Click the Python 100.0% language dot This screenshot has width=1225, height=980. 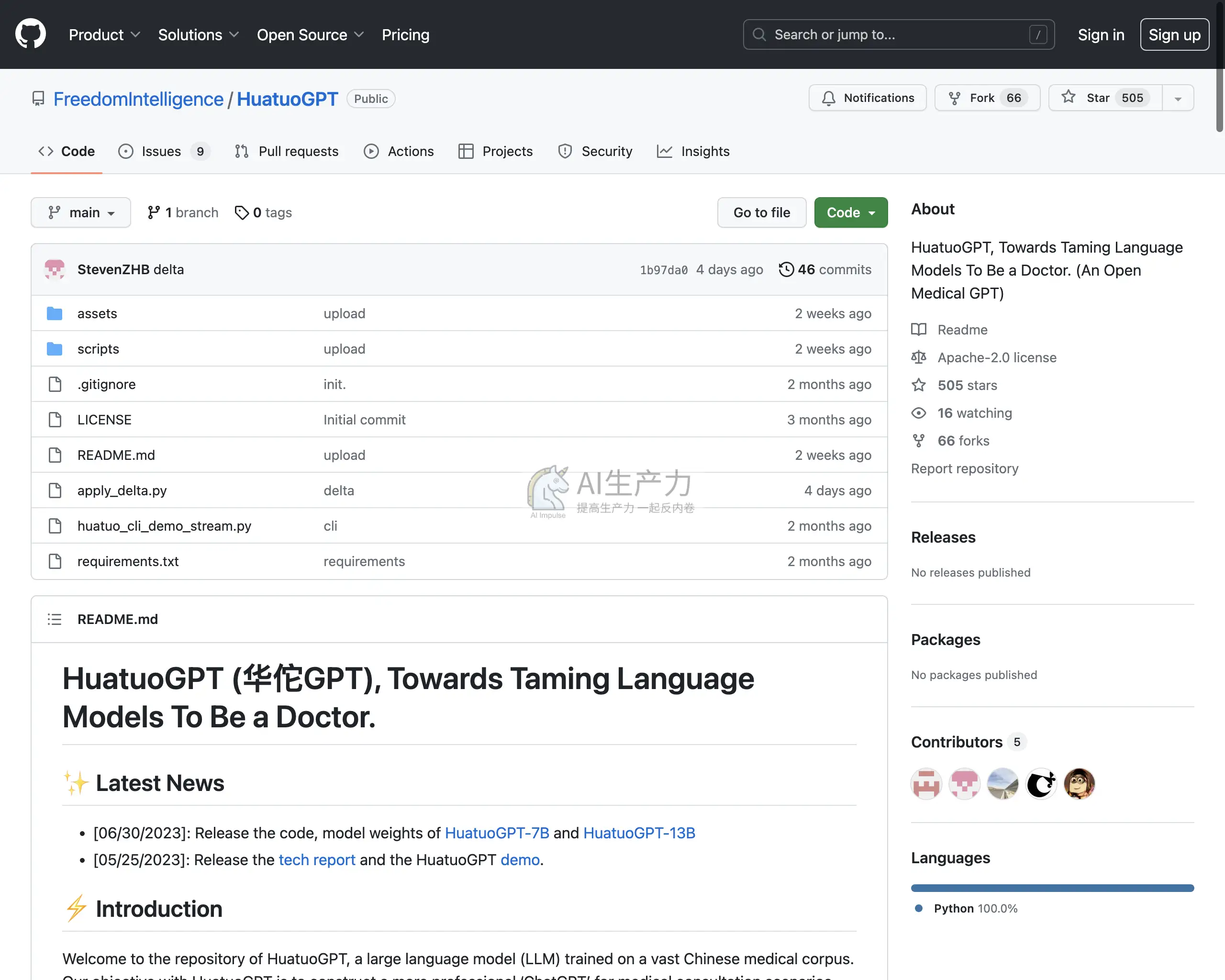point(918,908)
